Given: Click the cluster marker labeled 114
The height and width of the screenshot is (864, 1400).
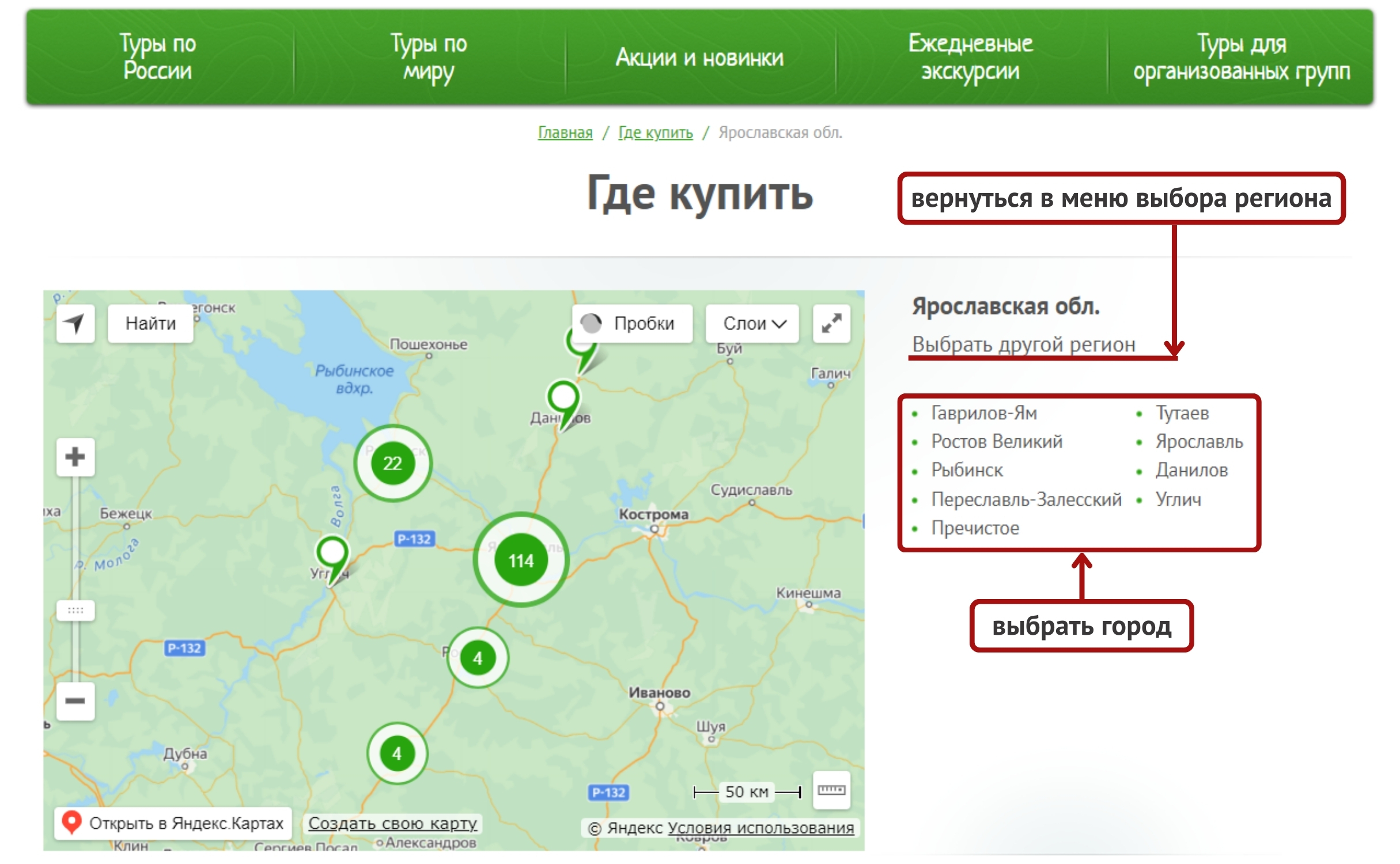Looking at the screenshot, I should tap(521, 560).
